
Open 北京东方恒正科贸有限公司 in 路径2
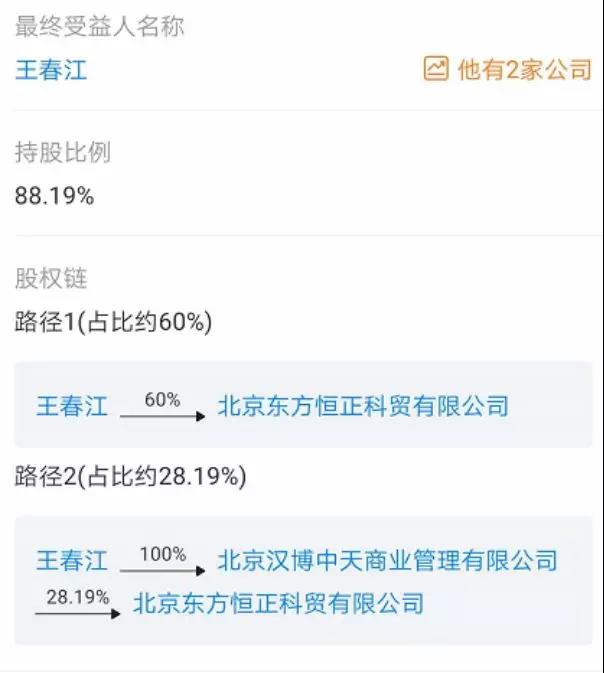click(278, 603)
